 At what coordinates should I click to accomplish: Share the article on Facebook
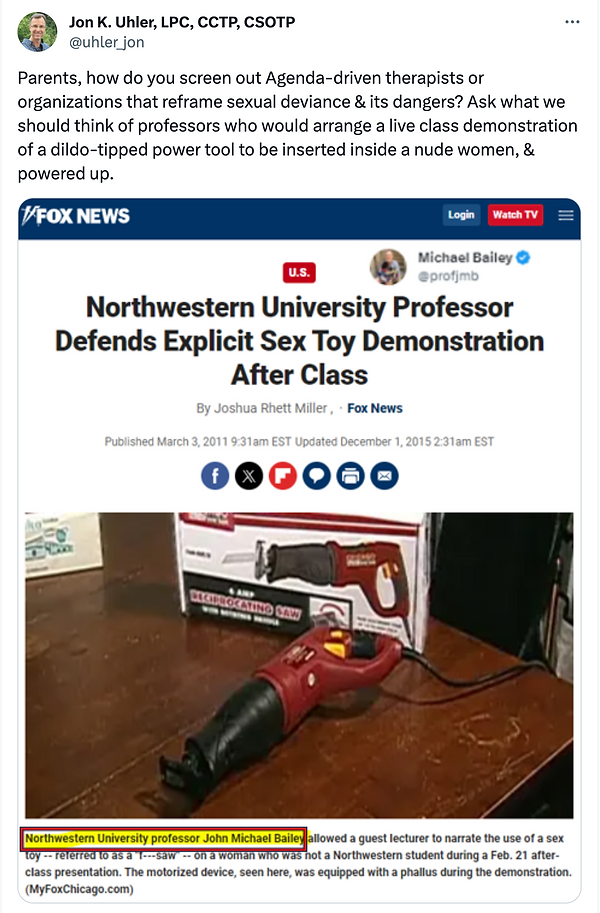(215, 476)
